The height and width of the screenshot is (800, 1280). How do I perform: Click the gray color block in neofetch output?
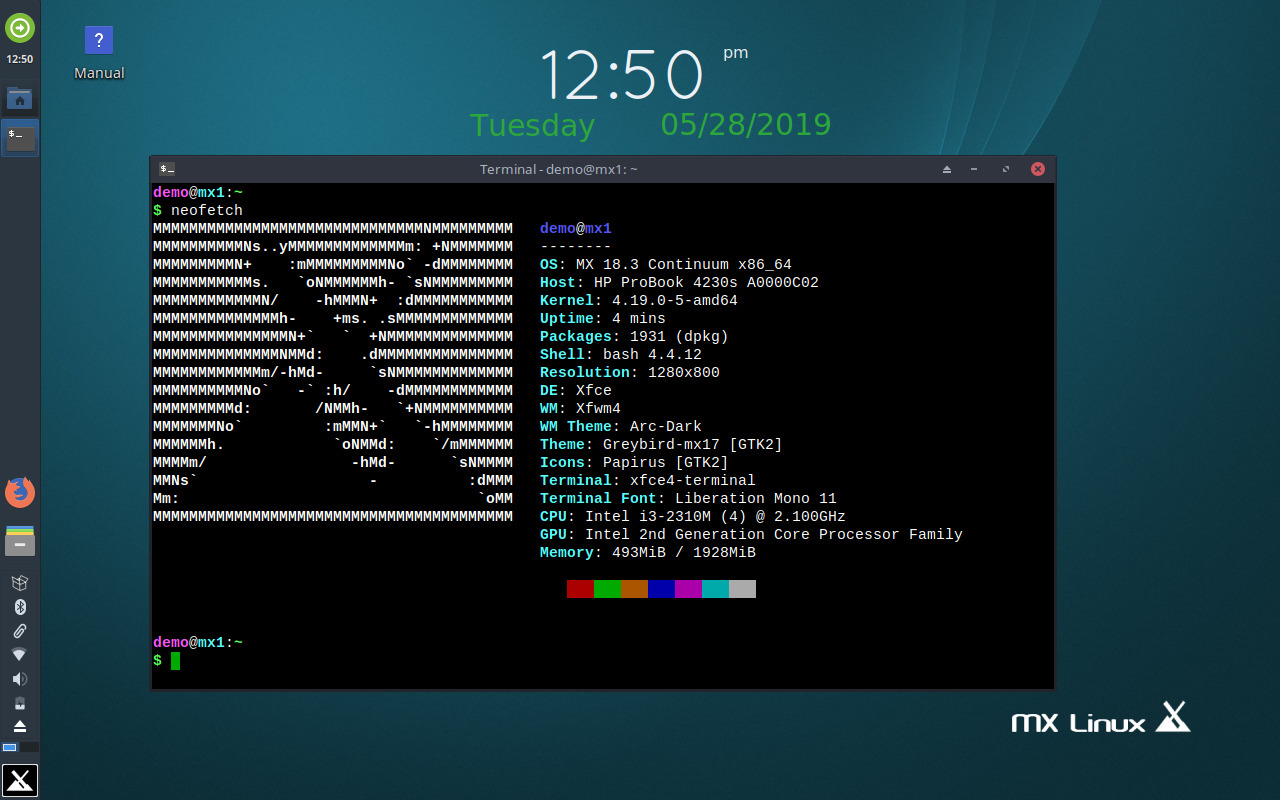(x=742, y=589)
